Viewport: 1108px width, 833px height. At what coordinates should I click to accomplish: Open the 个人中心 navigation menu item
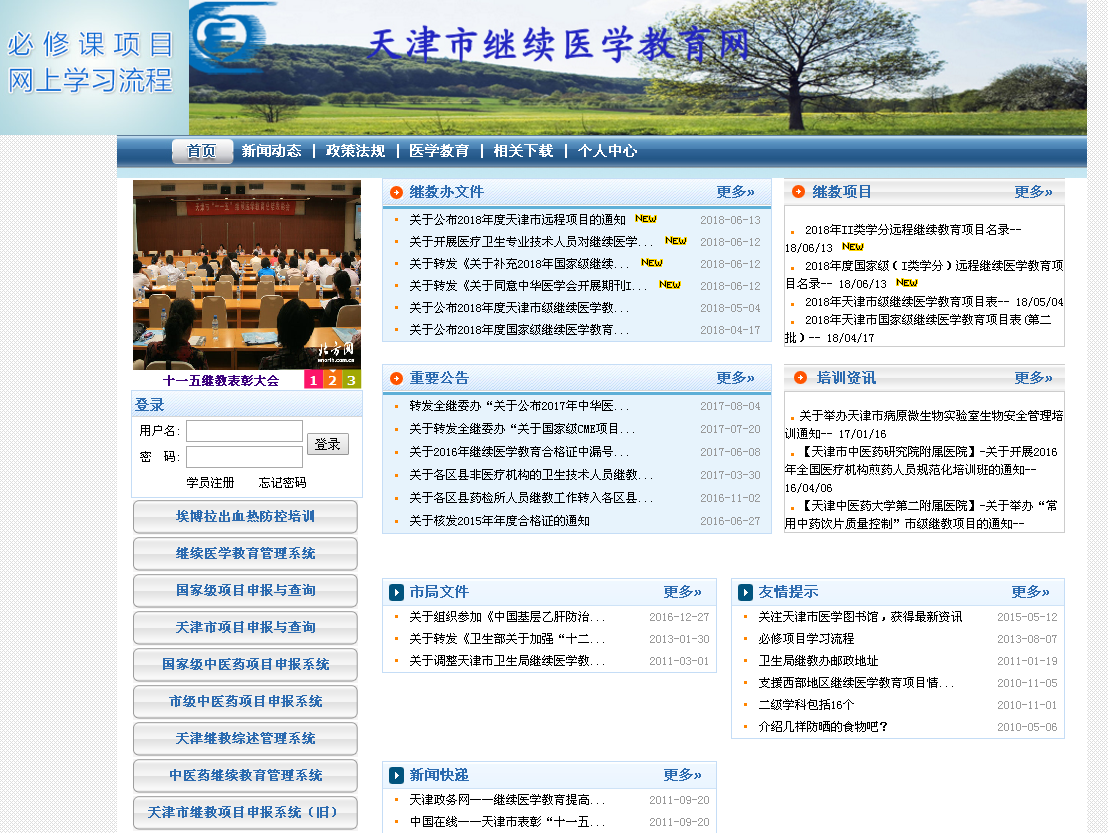[x=607, y=151]
